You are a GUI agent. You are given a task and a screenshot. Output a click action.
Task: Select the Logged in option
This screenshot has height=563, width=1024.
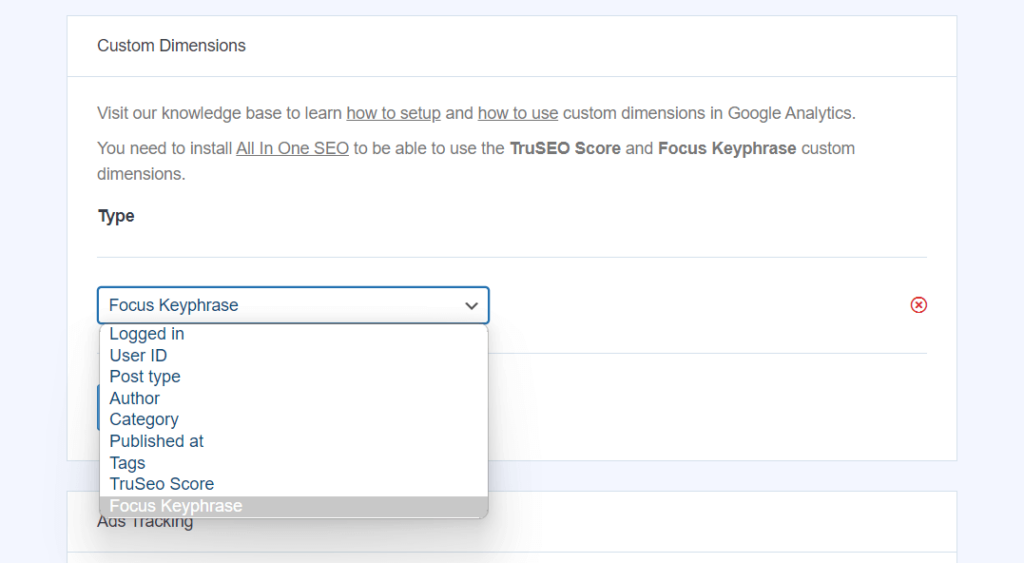pyautogui.click(x=147, y=334)
